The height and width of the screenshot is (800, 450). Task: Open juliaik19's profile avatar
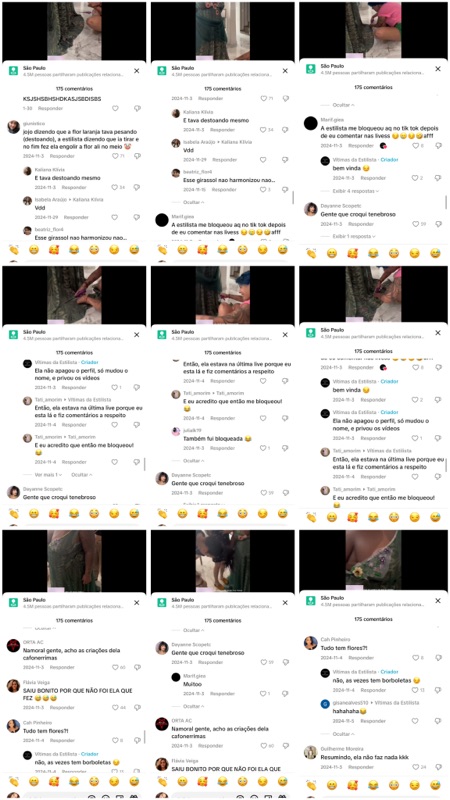point(176,432)
